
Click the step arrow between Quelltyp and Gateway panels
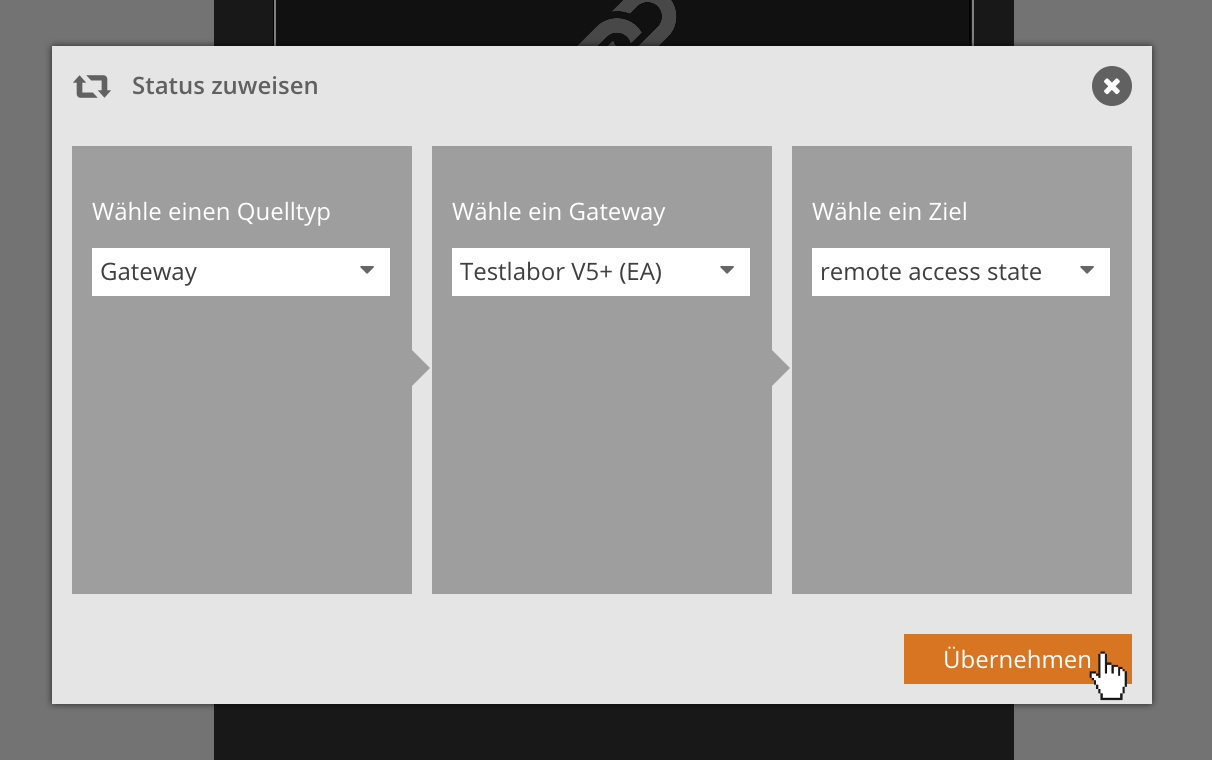(x=420, y=369)
